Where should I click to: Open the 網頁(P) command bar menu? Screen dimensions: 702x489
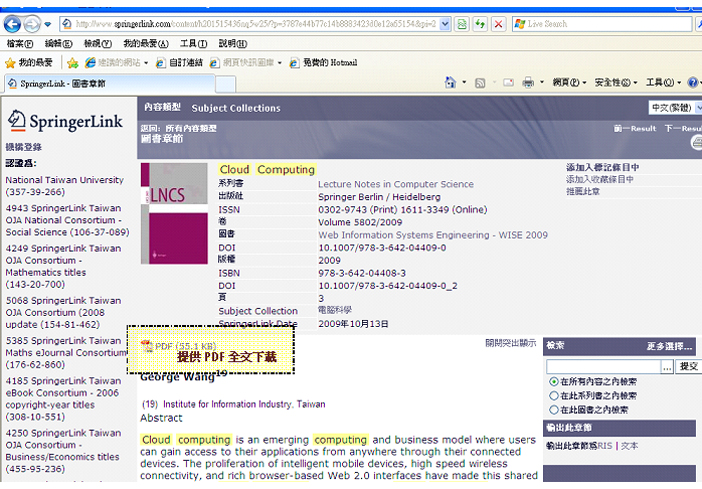pyautogui.click(x=569, y=82)
